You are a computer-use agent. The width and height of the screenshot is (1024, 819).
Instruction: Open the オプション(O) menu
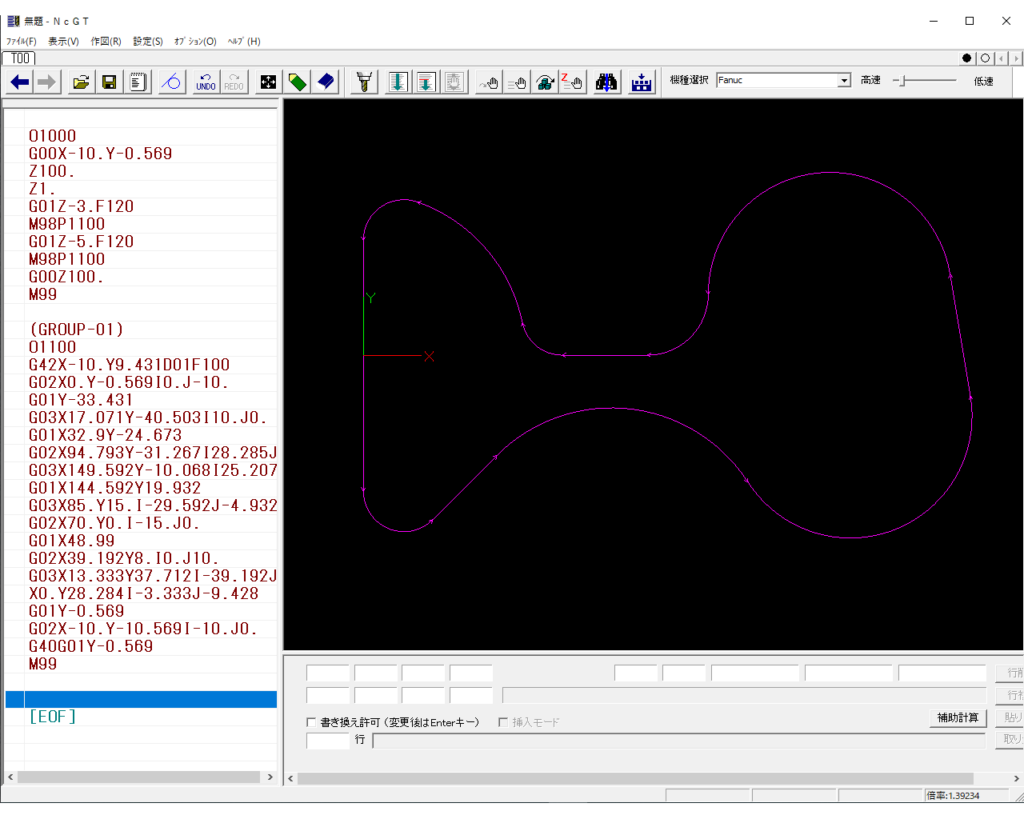coord(195,41)
